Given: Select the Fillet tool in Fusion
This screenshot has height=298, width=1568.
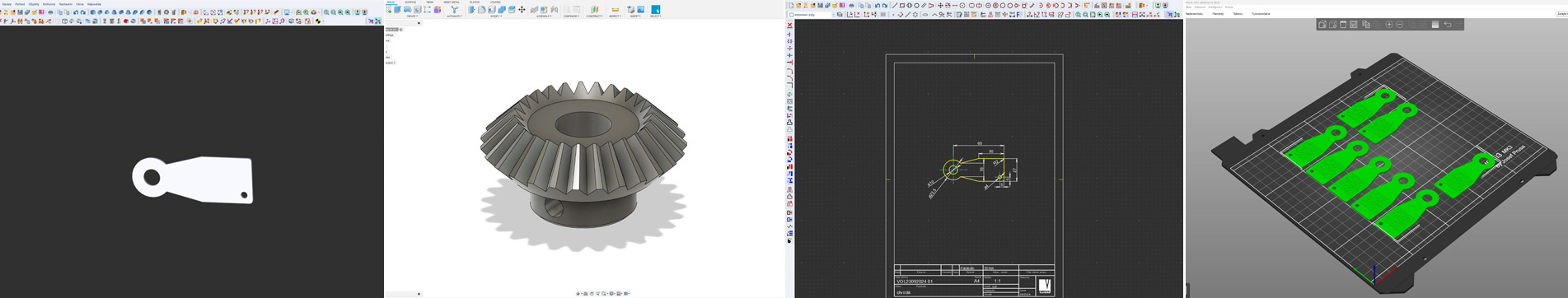Looking at the screenshot, I should [482, 10].
